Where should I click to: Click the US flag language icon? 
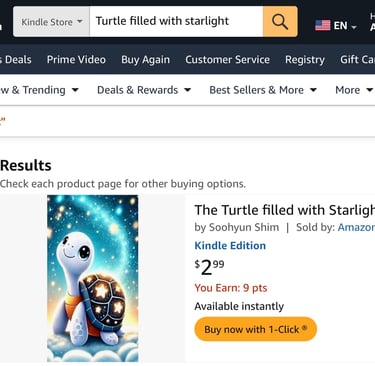point(322,25)
